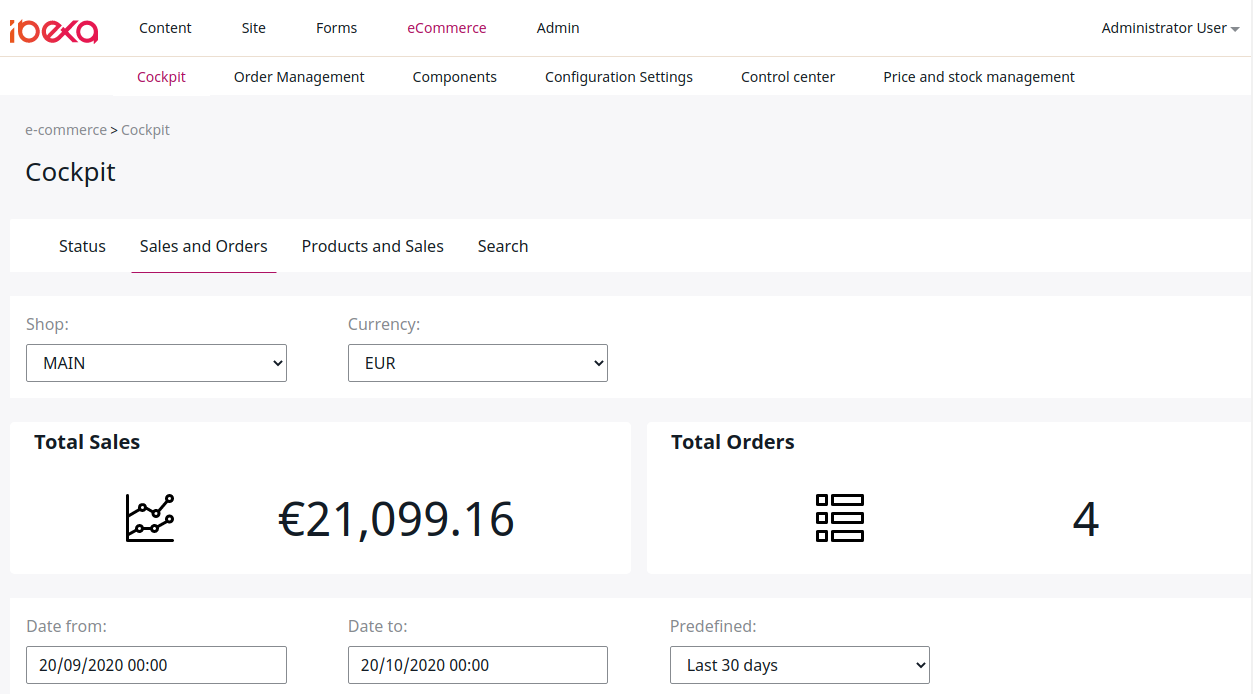Expand the Currency dropdown showing EUR
Viewport: 1253px width, 694px height.
[477, 363]
